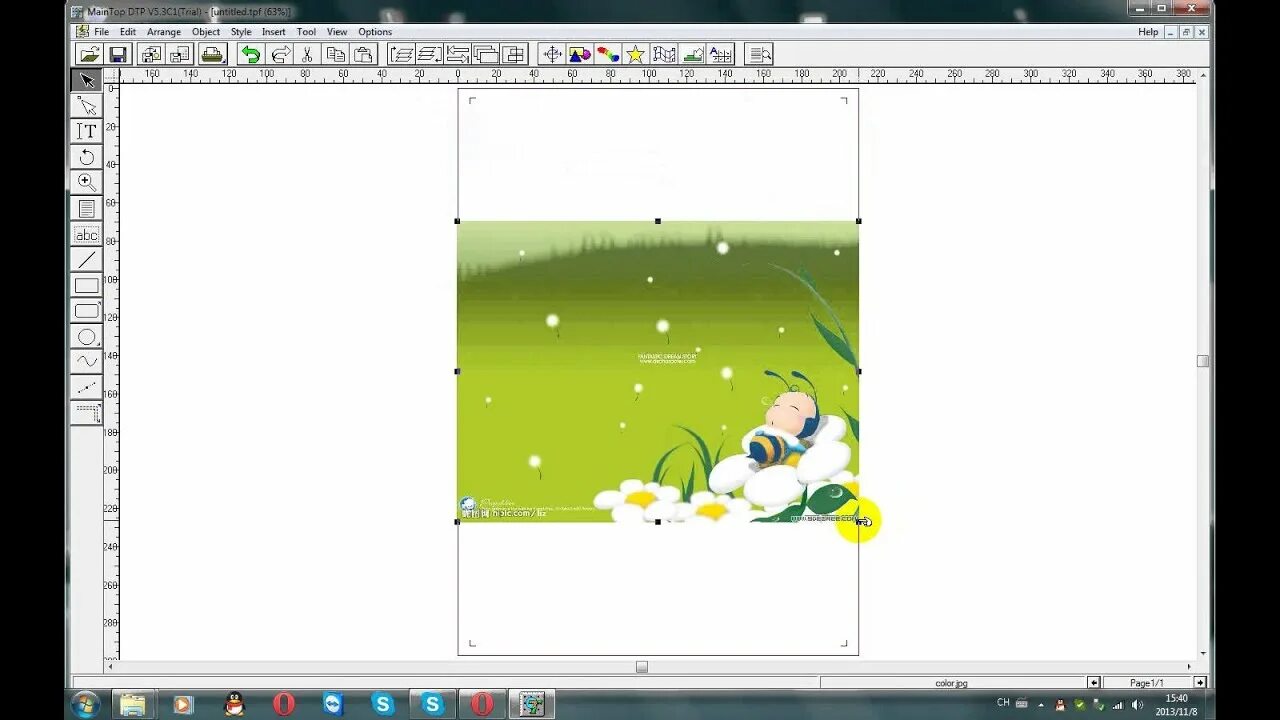
Task: Click the text table toolbar icon
Action: (x=720, y=54)
